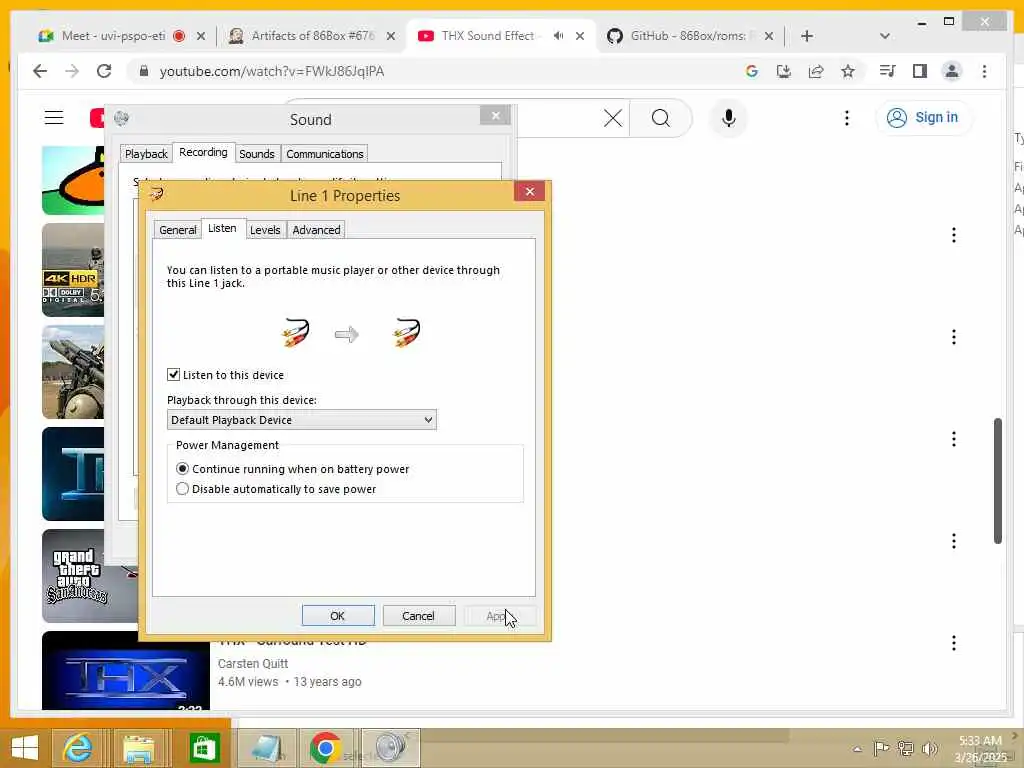Start voice search with the microphone icon
Viewport: 1024px width, 768px height.
point(729,118)
